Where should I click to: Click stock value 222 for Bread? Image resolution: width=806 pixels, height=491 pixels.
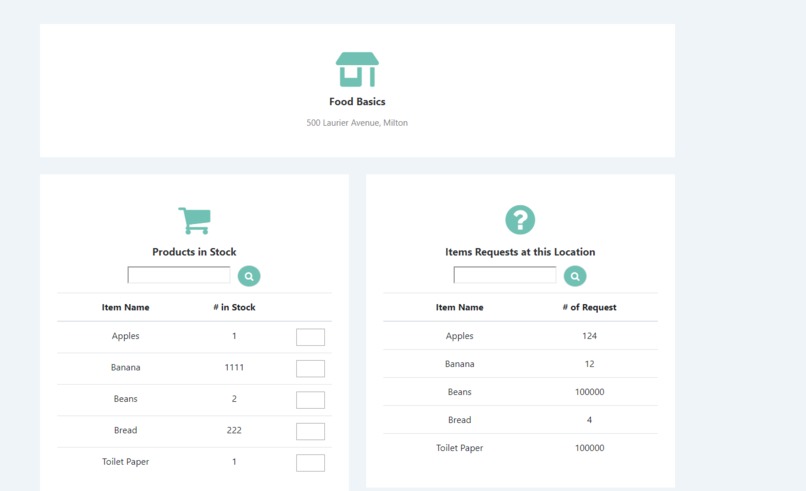pos(234,430)
